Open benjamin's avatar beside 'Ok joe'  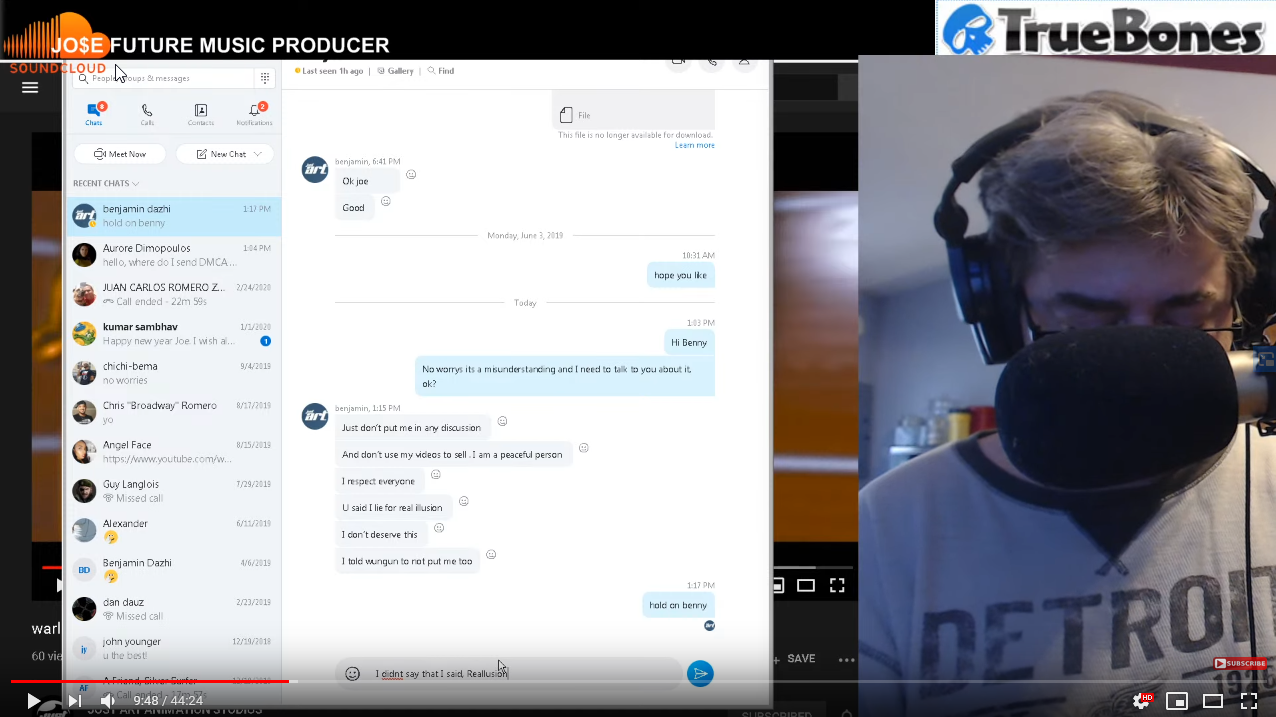(x=315, y=169)
